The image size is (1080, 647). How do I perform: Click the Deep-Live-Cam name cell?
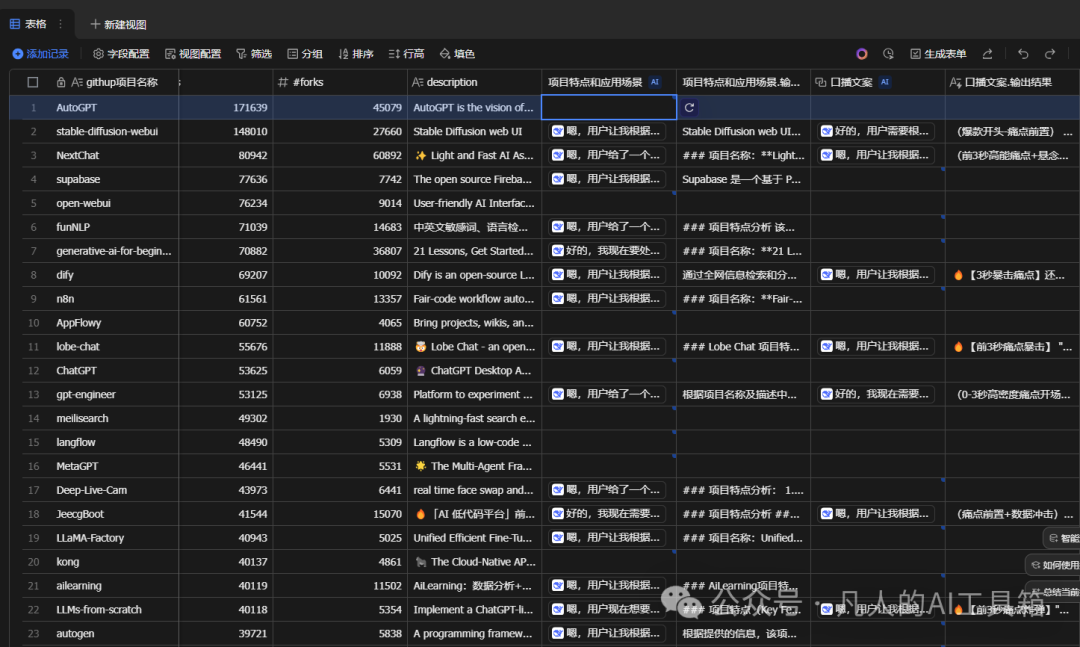click(x=113, y=490)
